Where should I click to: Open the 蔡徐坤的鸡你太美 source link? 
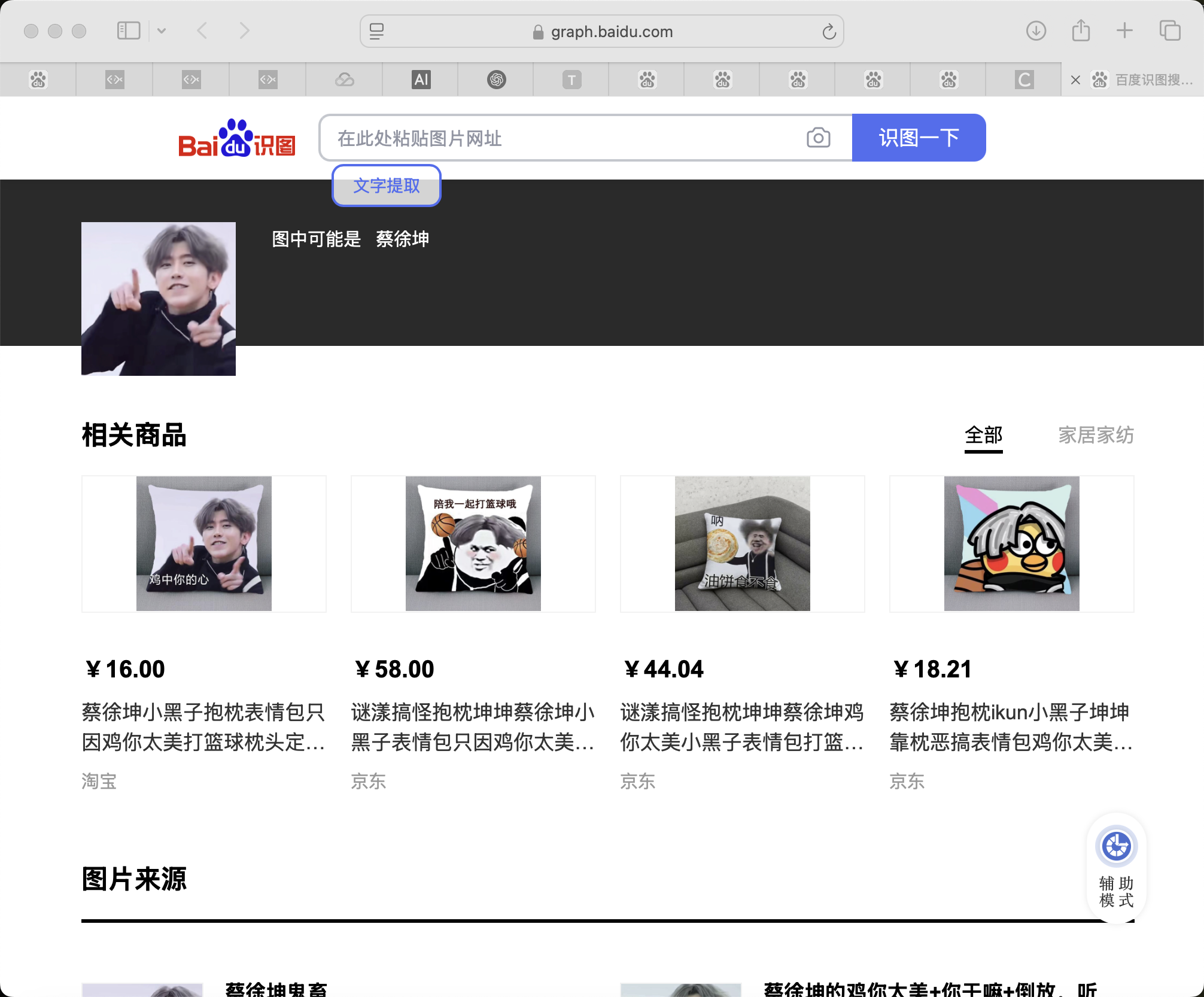pyautogui.click(x=931, y=989)
